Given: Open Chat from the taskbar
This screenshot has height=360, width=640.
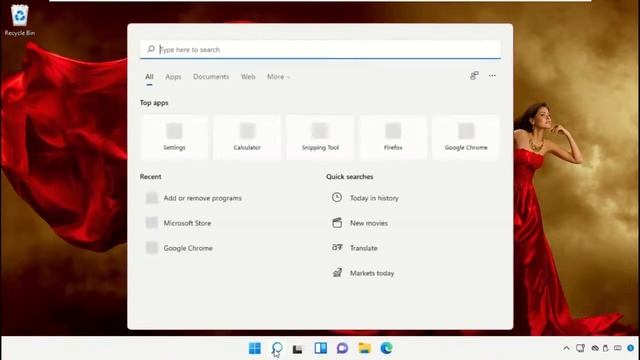Looking at the screenshot, I should tap(342, 348).
